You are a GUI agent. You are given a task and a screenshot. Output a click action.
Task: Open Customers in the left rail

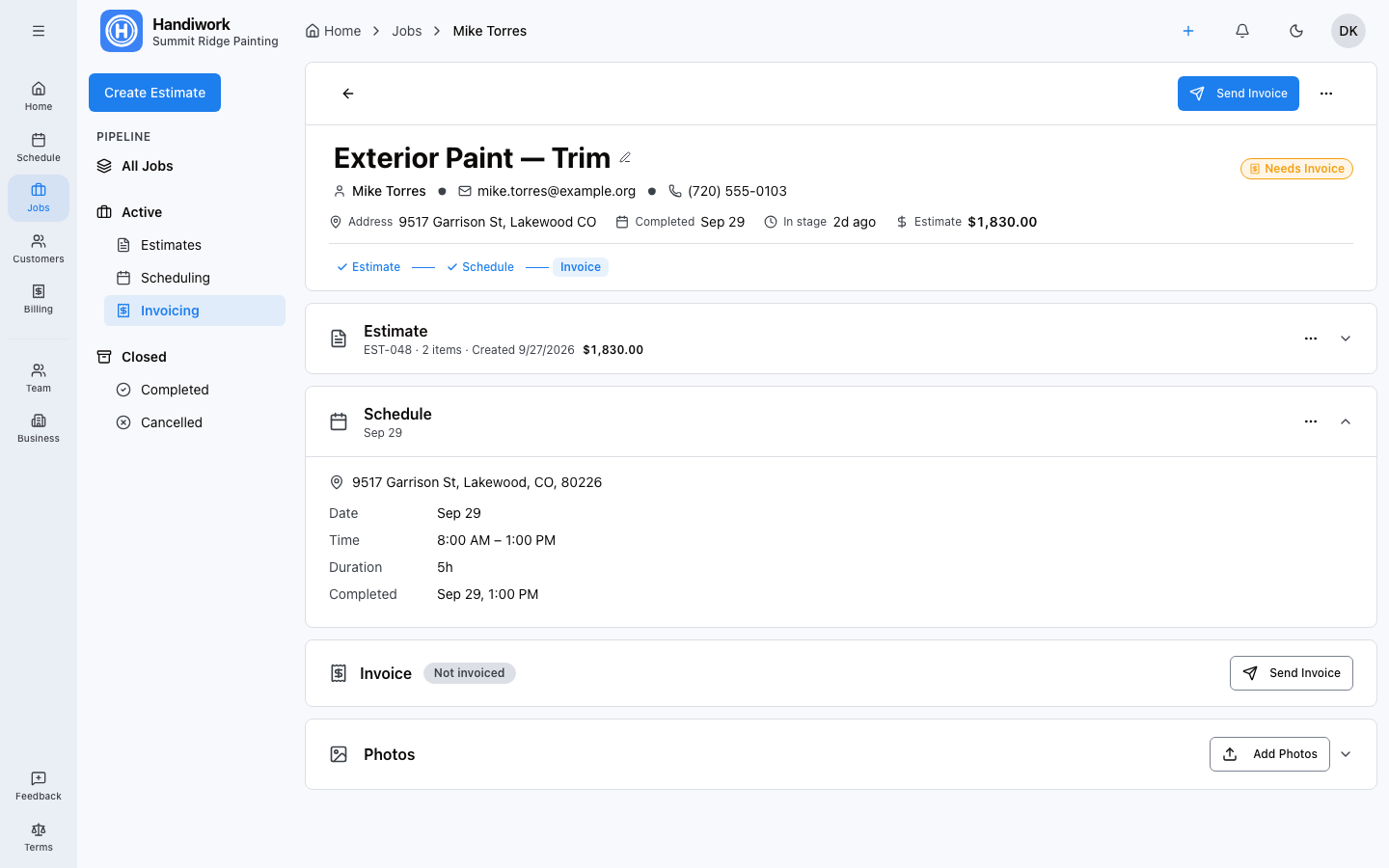39,248
